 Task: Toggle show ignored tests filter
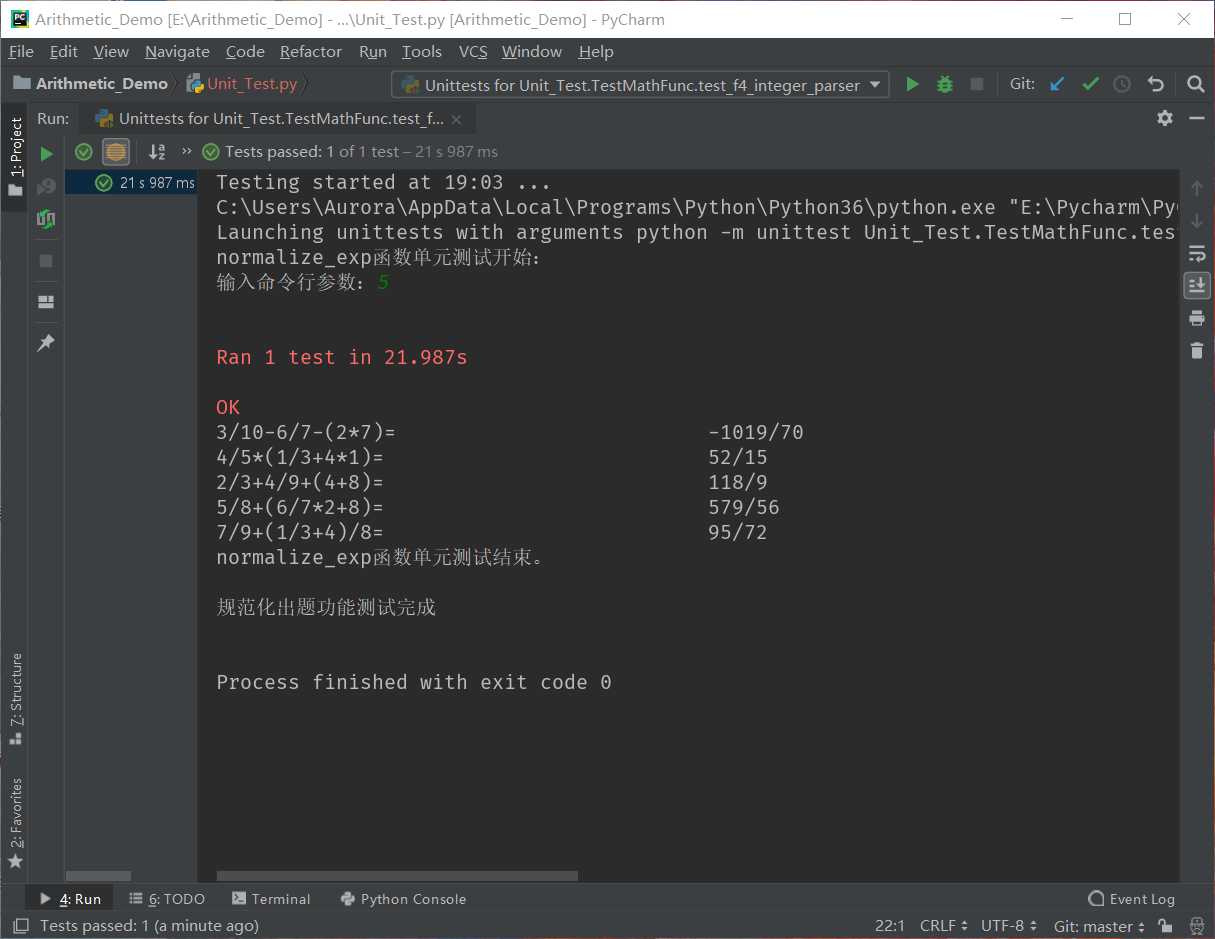pos(116,152)
